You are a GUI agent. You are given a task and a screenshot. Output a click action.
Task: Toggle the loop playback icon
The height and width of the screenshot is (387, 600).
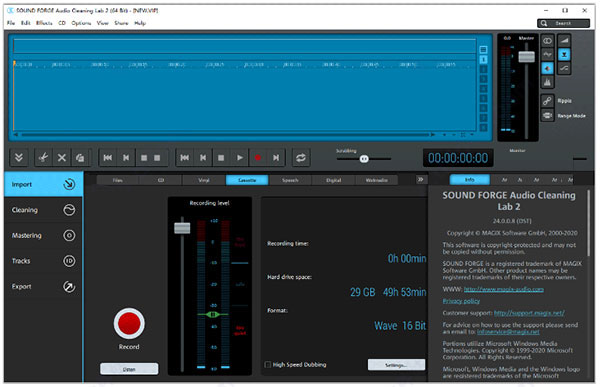tap(301, 157)
